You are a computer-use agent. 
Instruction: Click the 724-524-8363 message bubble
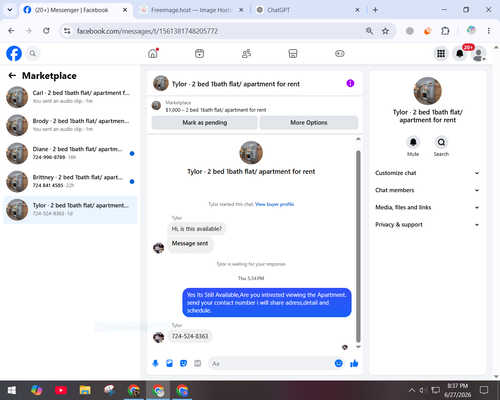pos(190,336)
